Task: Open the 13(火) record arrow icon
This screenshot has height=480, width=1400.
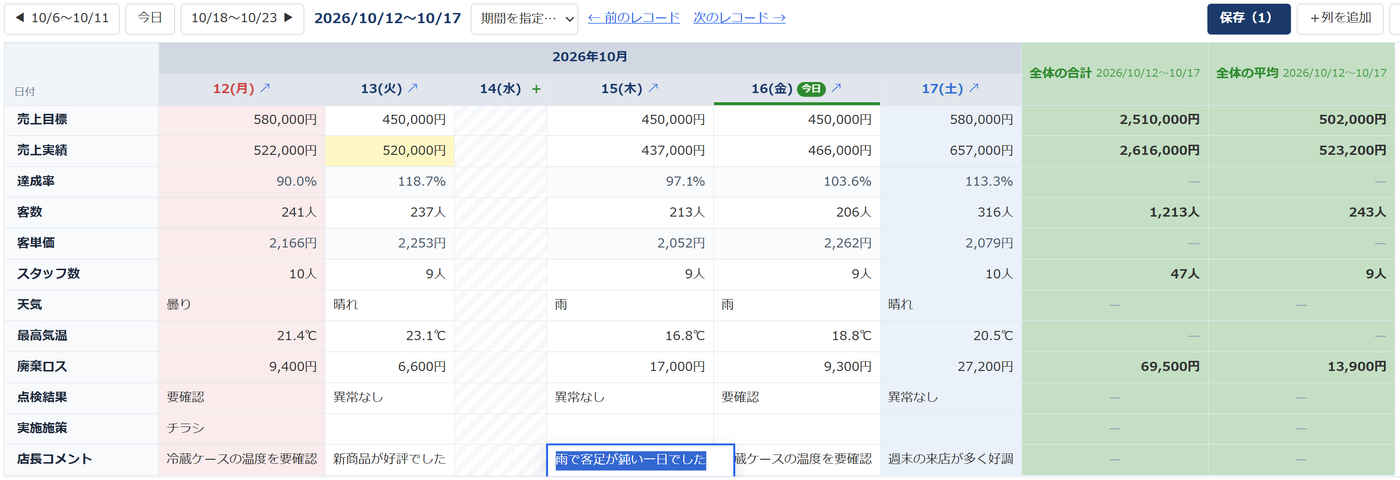Action: pyautogui.click(x=413, y=89)
